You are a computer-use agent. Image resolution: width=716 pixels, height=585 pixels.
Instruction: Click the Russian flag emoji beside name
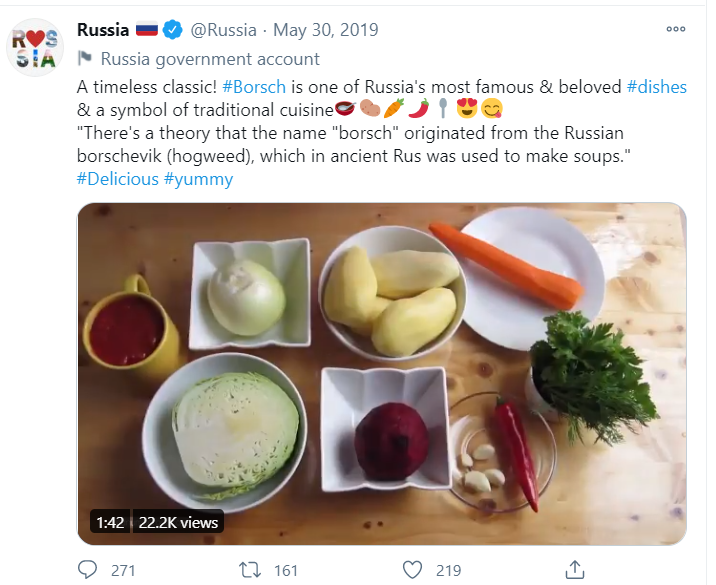[146, 30]
